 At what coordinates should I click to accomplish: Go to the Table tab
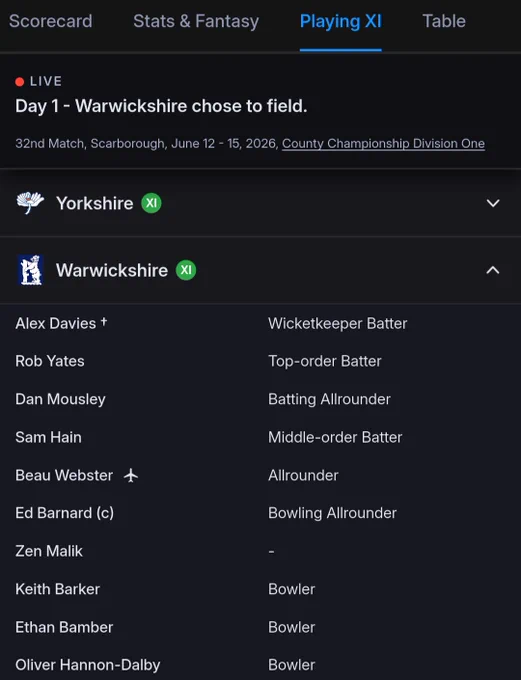click(444, 21)
